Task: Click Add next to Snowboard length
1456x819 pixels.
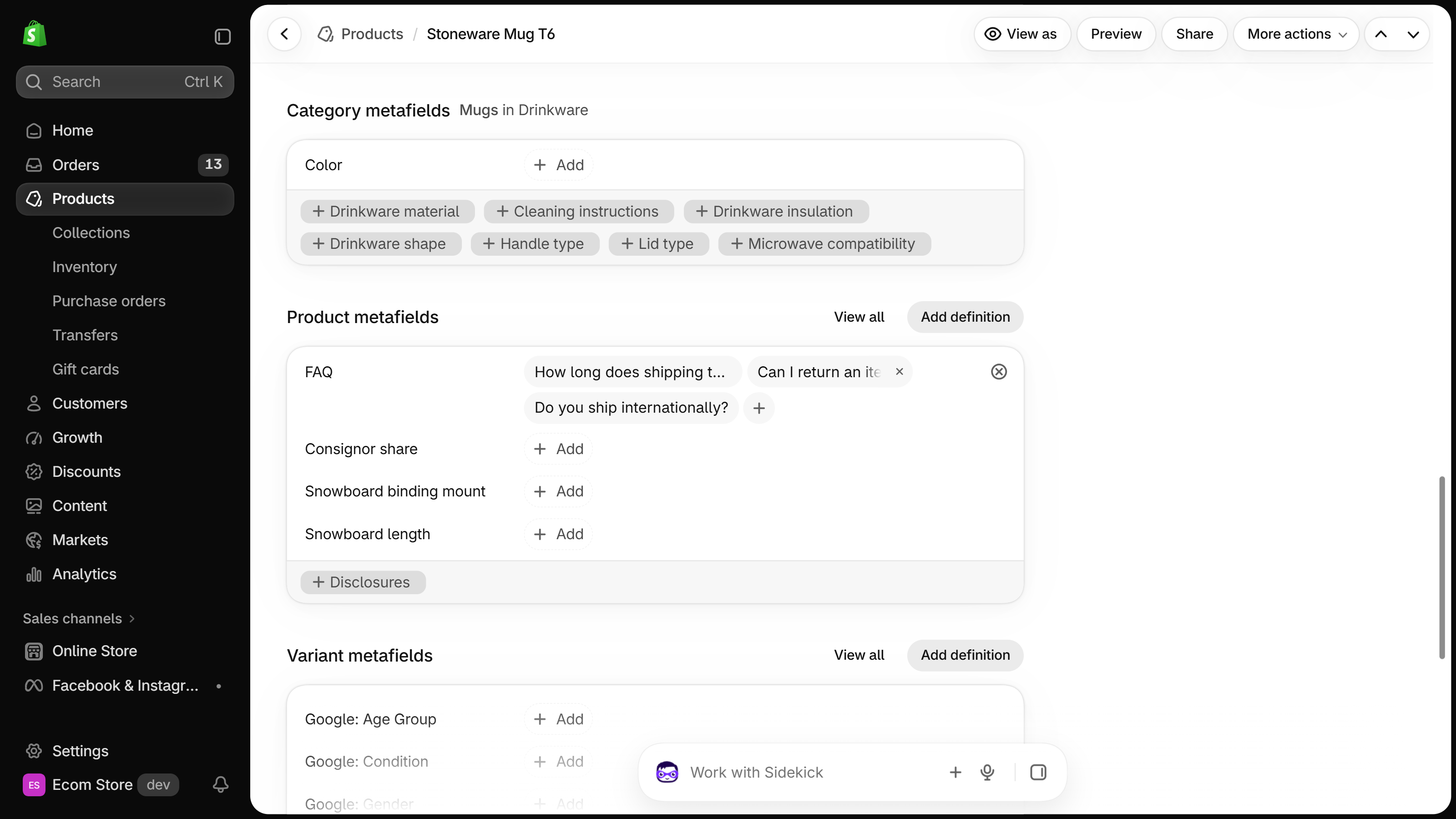Action: pos(558,534)
